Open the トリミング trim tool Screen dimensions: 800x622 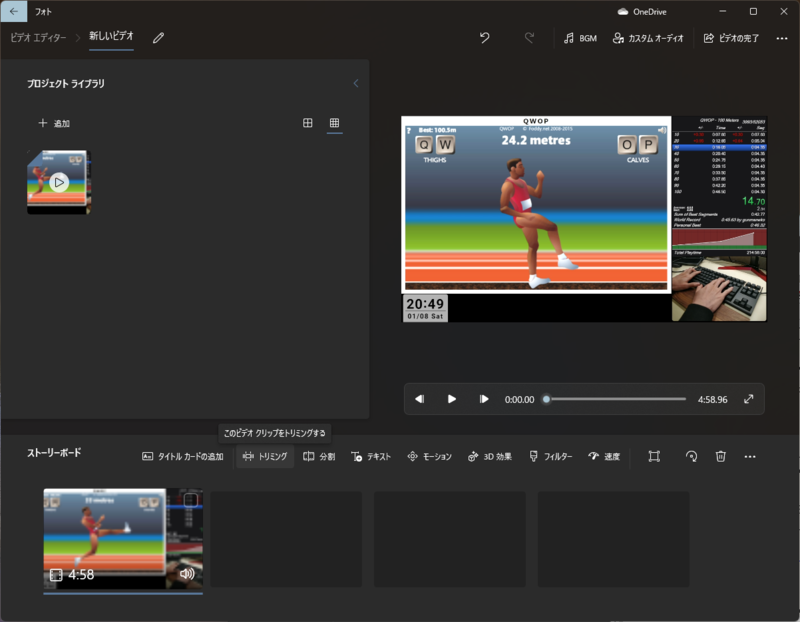click(x=265, y=456)
